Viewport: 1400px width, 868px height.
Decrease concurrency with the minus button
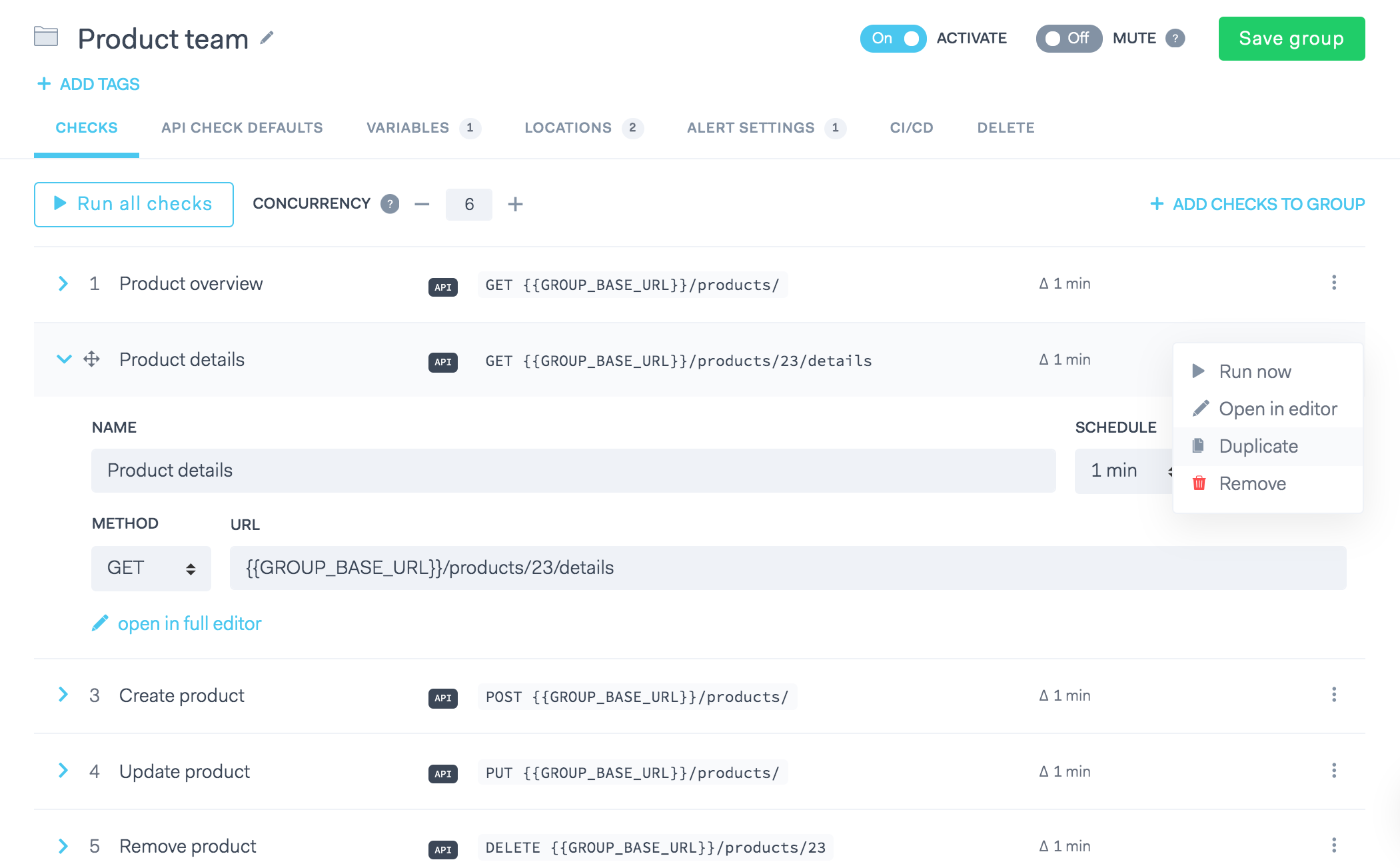422,204
